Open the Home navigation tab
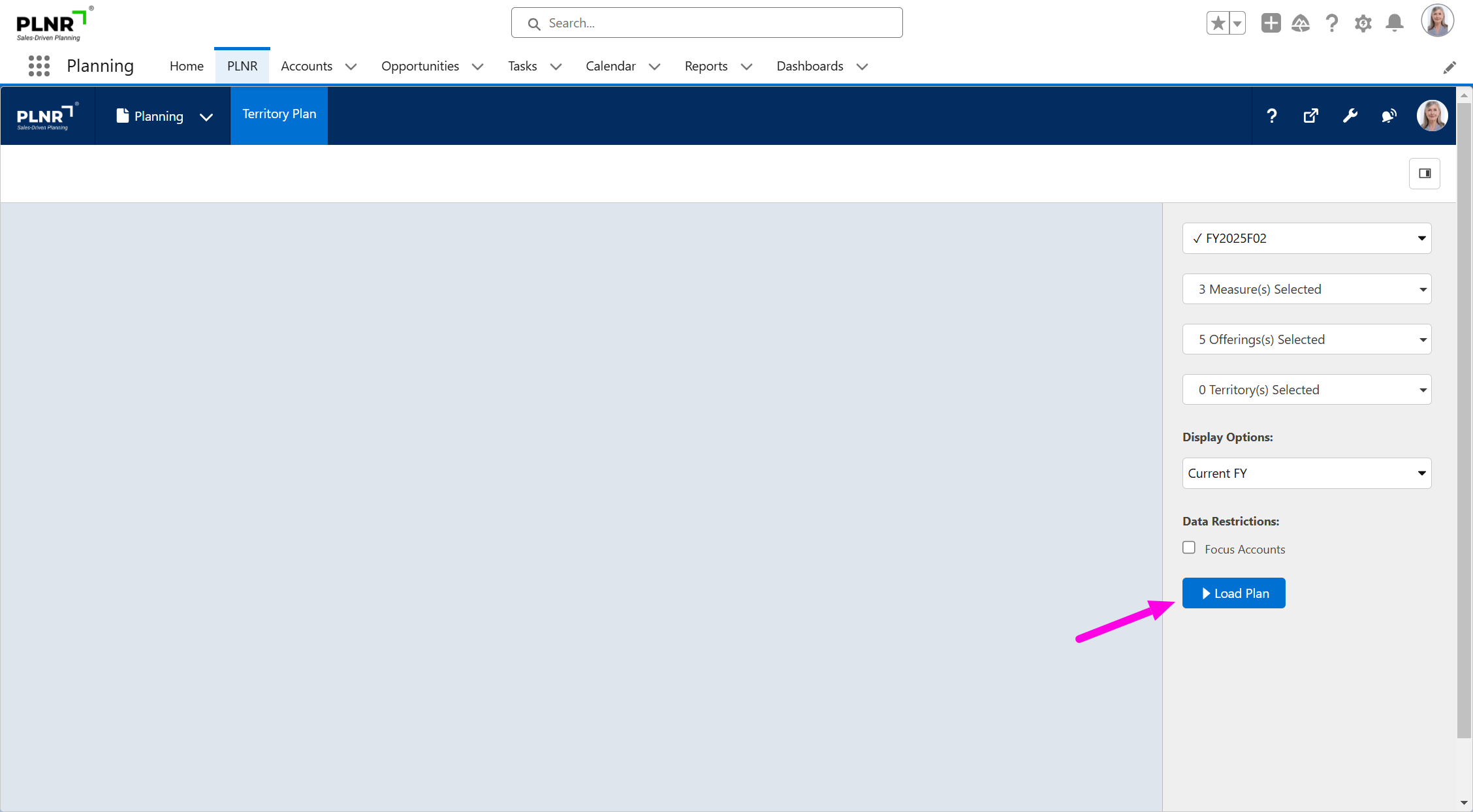Image resolution: width=1473 pixels, height=812 pixels. pyautogui.click(x=186, y=66)
